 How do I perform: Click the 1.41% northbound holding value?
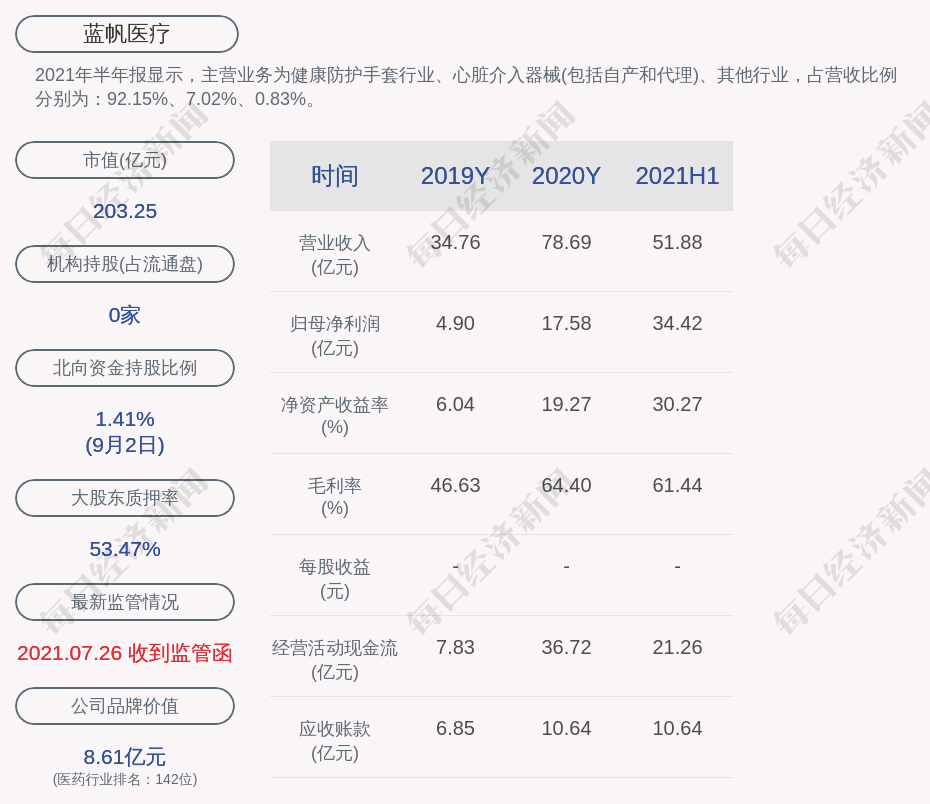(x=125, y=419)
